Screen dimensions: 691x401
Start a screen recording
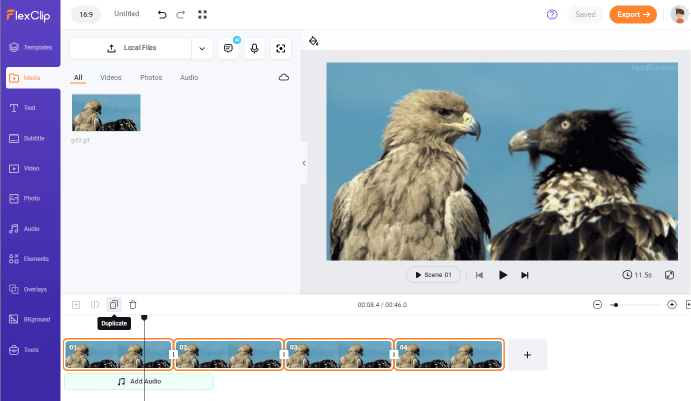[x=281, y=48]
